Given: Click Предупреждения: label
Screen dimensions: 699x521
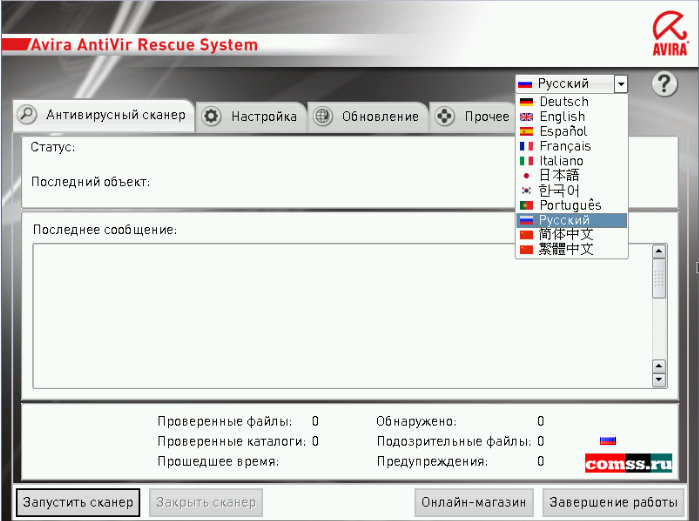Looking at the screenshot, I should (x=432, y=461).
